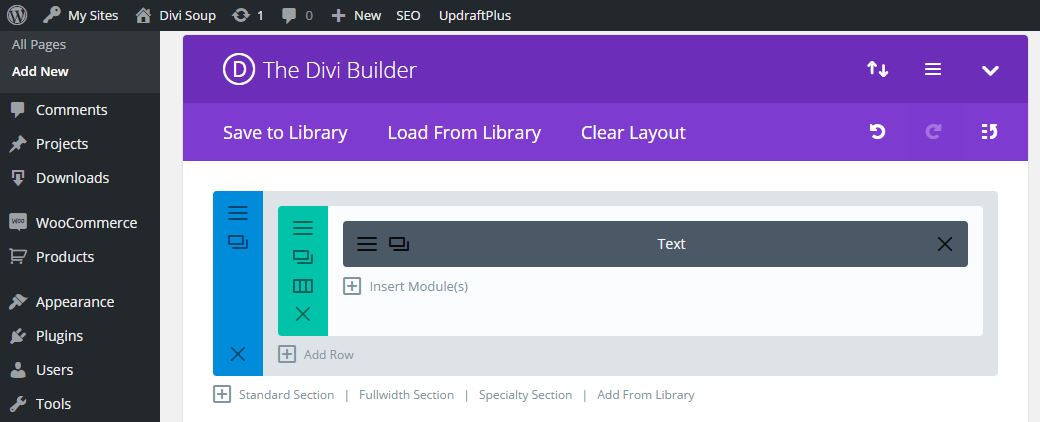This screenshot has height=422, width=1040.
Task: Open green row settings icon
Action: tap(302, 228)
